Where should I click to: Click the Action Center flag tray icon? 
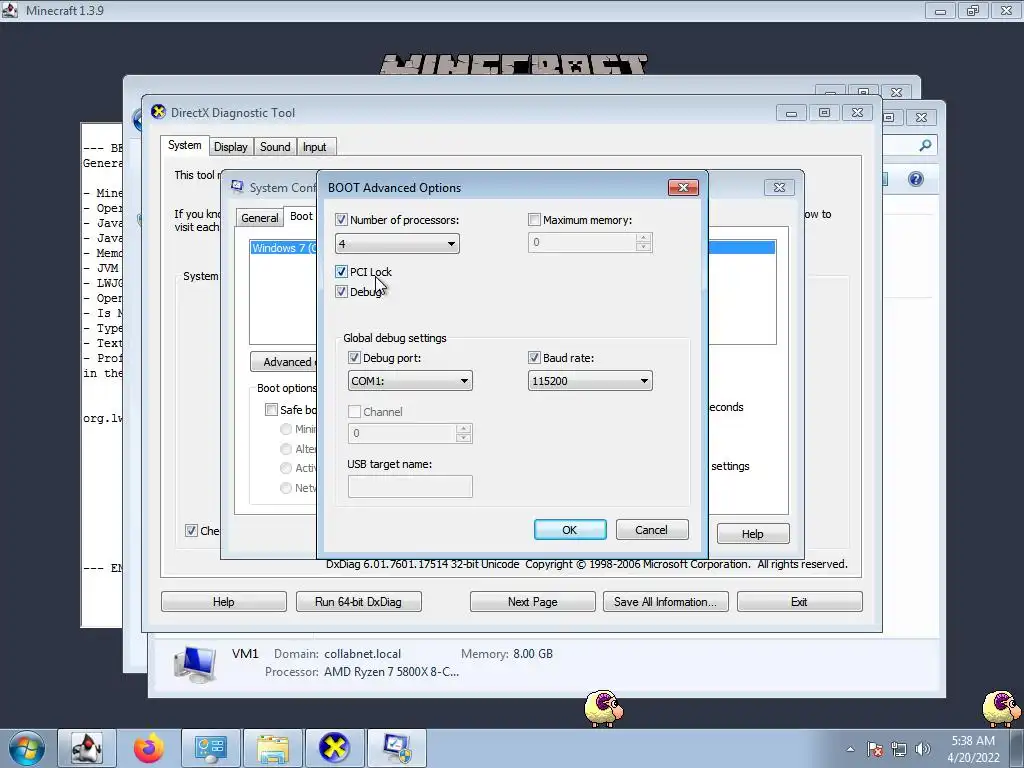[875, 749]
